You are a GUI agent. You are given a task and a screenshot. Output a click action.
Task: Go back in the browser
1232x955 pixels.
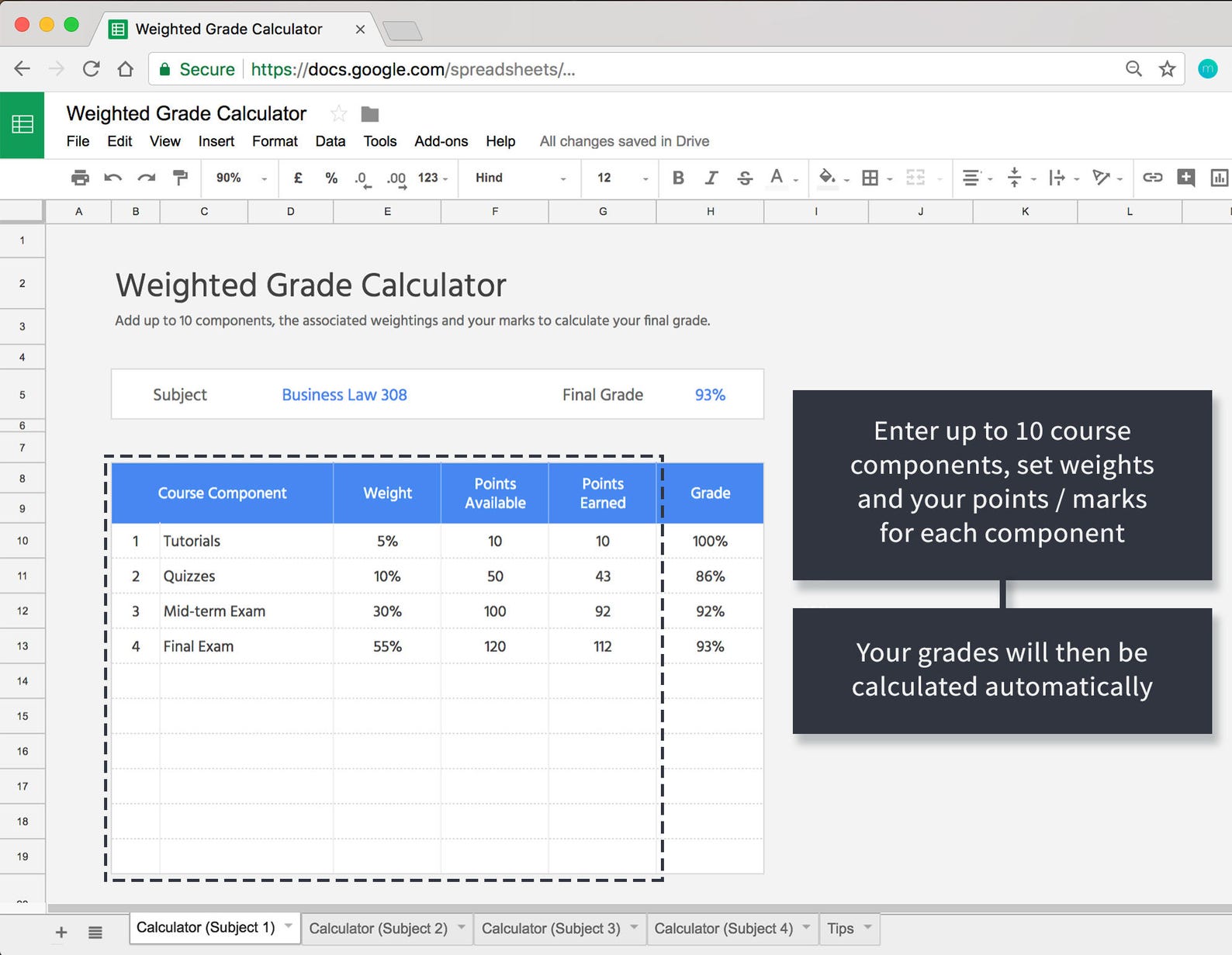point(22,69)
